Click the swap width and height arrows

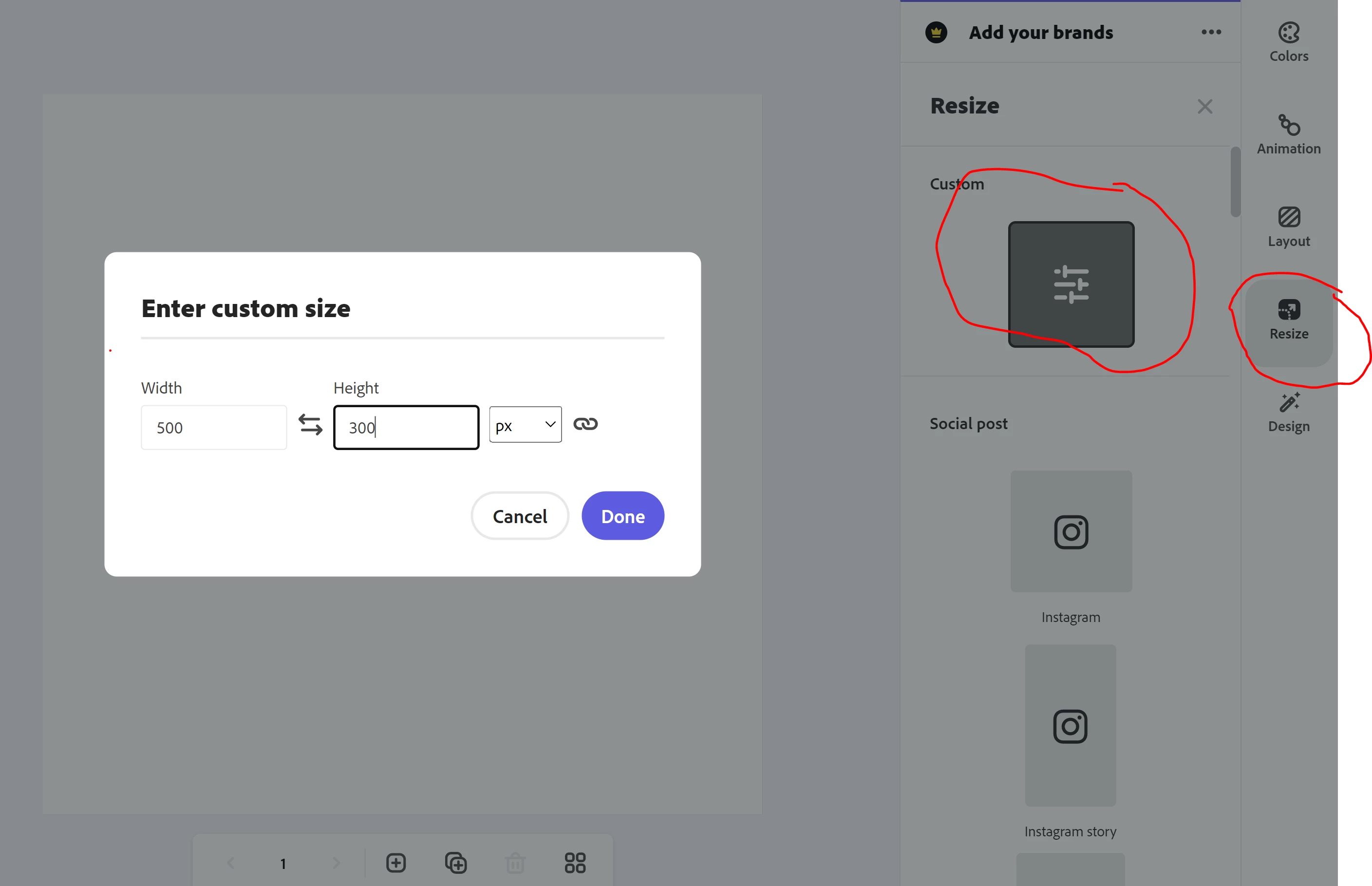click(310, 425)
